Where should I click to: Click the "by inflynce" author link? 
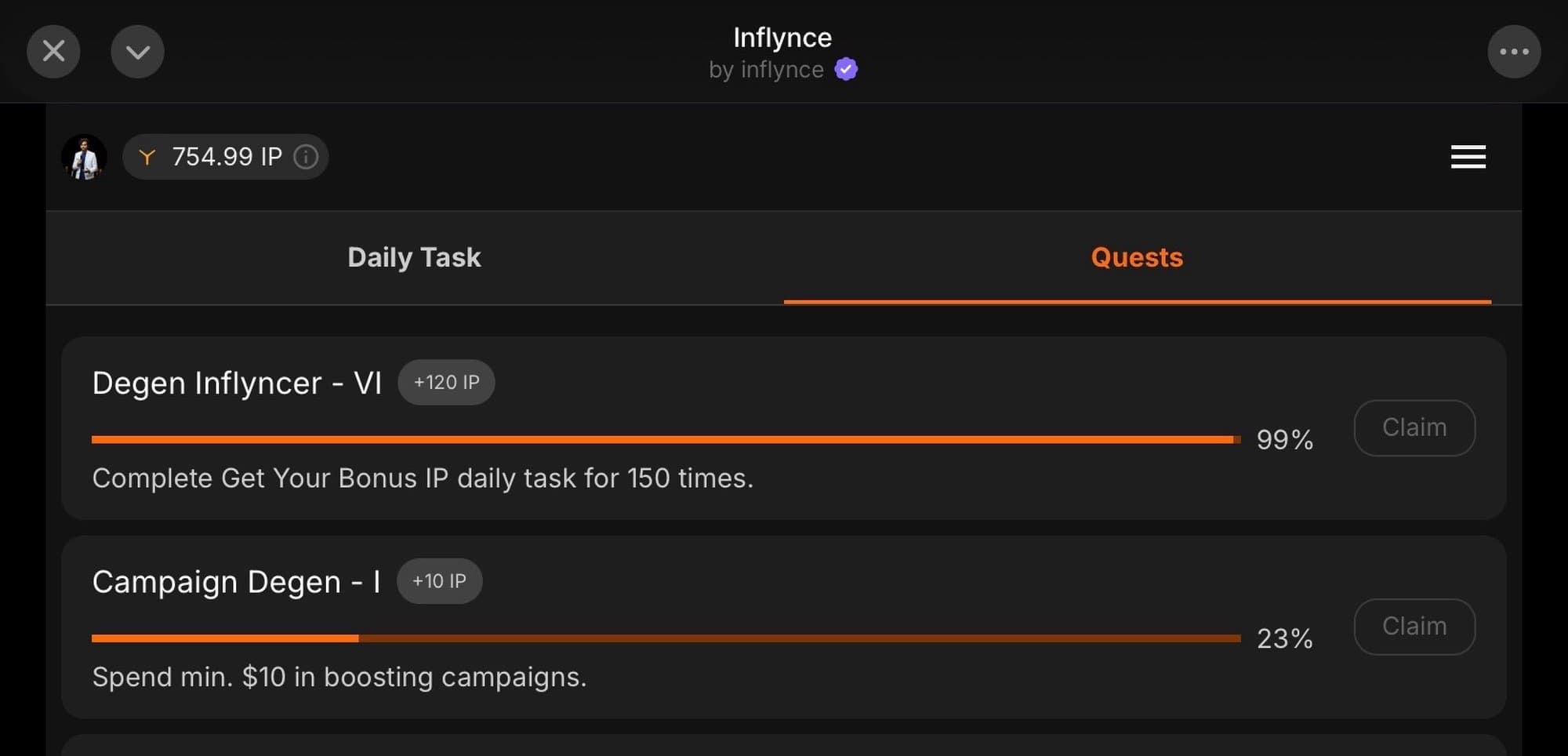pos(766,70)
